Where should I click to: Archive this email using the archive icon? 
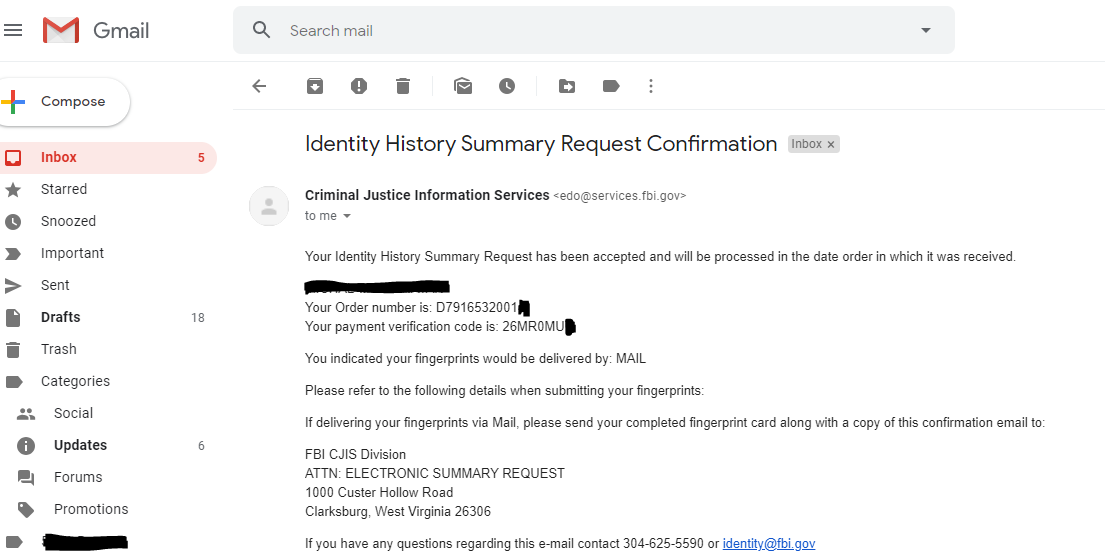pos(314,86)
